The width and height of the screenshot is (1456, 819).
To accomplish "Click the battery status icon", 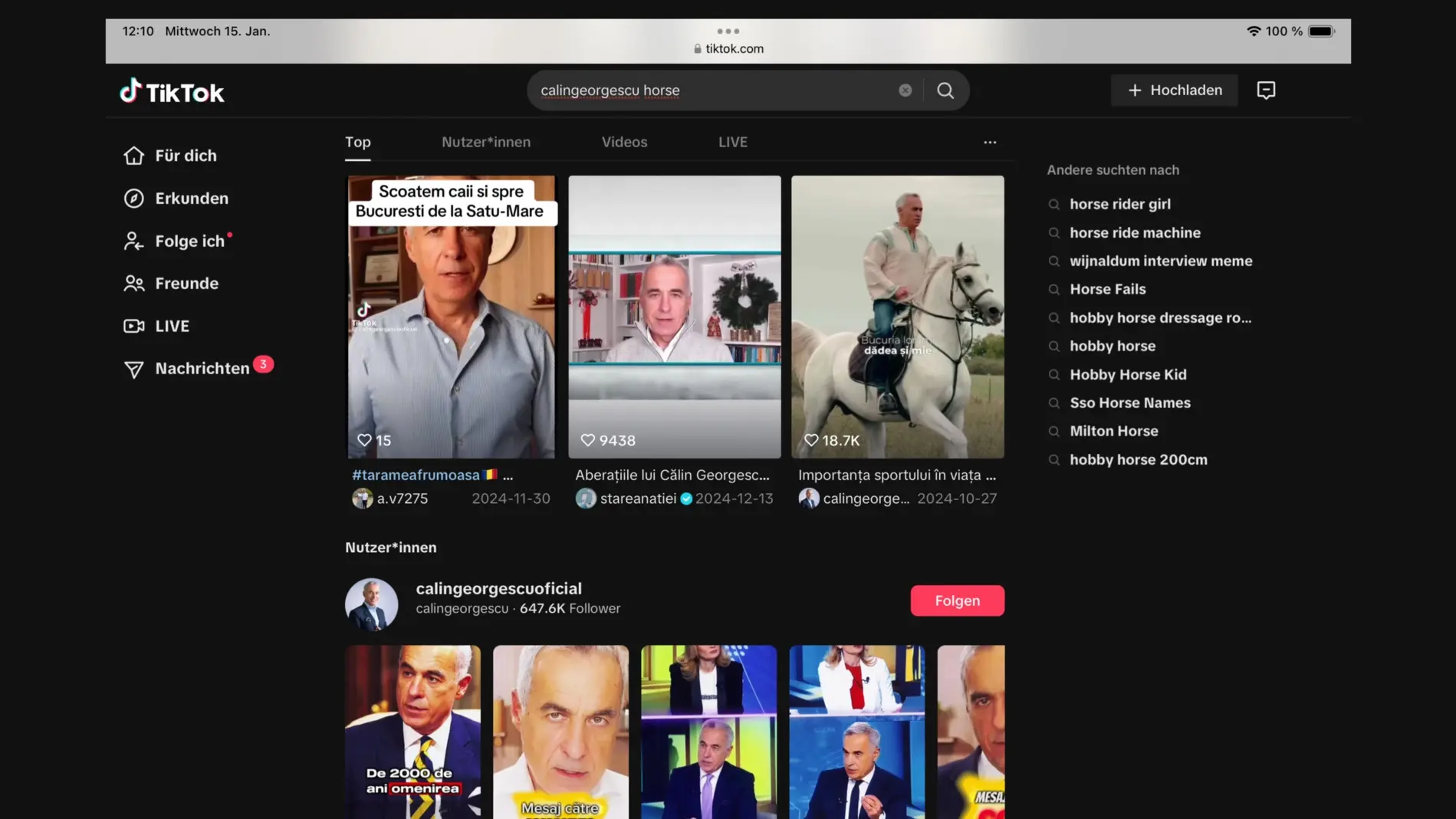I will [1321, 31].
